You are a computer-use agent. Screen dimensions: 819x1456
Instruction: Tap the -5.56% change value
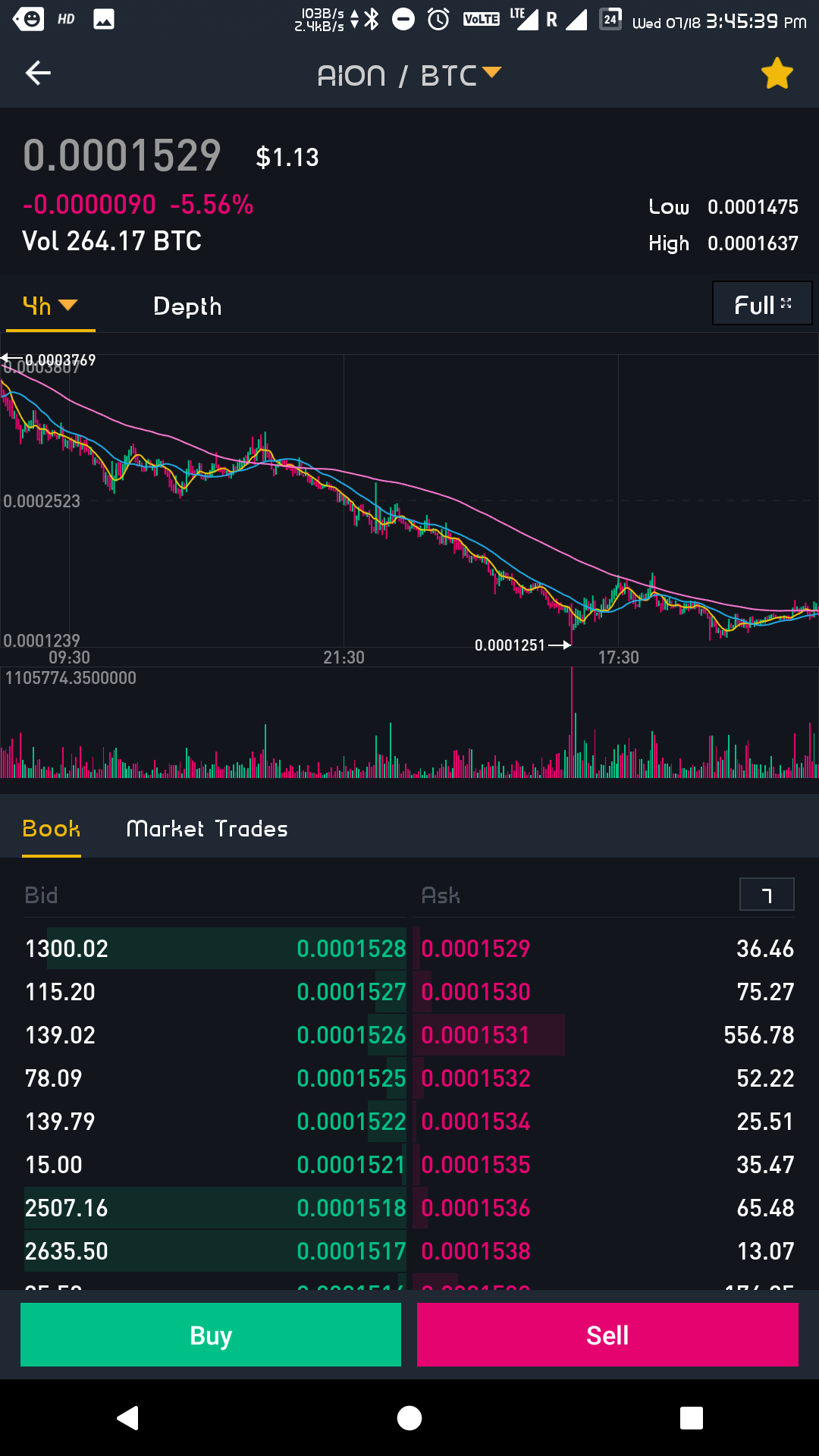pos(212,205)
